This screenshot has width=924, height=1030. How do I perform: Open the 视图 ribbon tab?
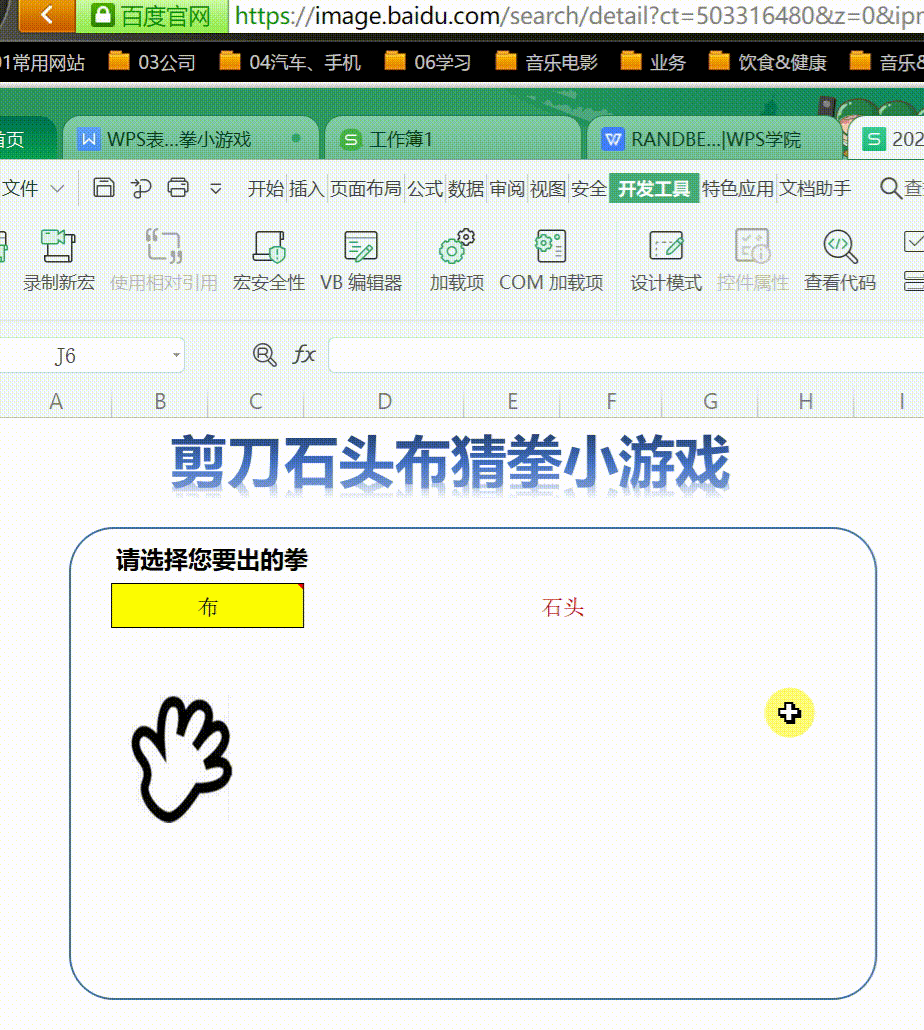548,189
